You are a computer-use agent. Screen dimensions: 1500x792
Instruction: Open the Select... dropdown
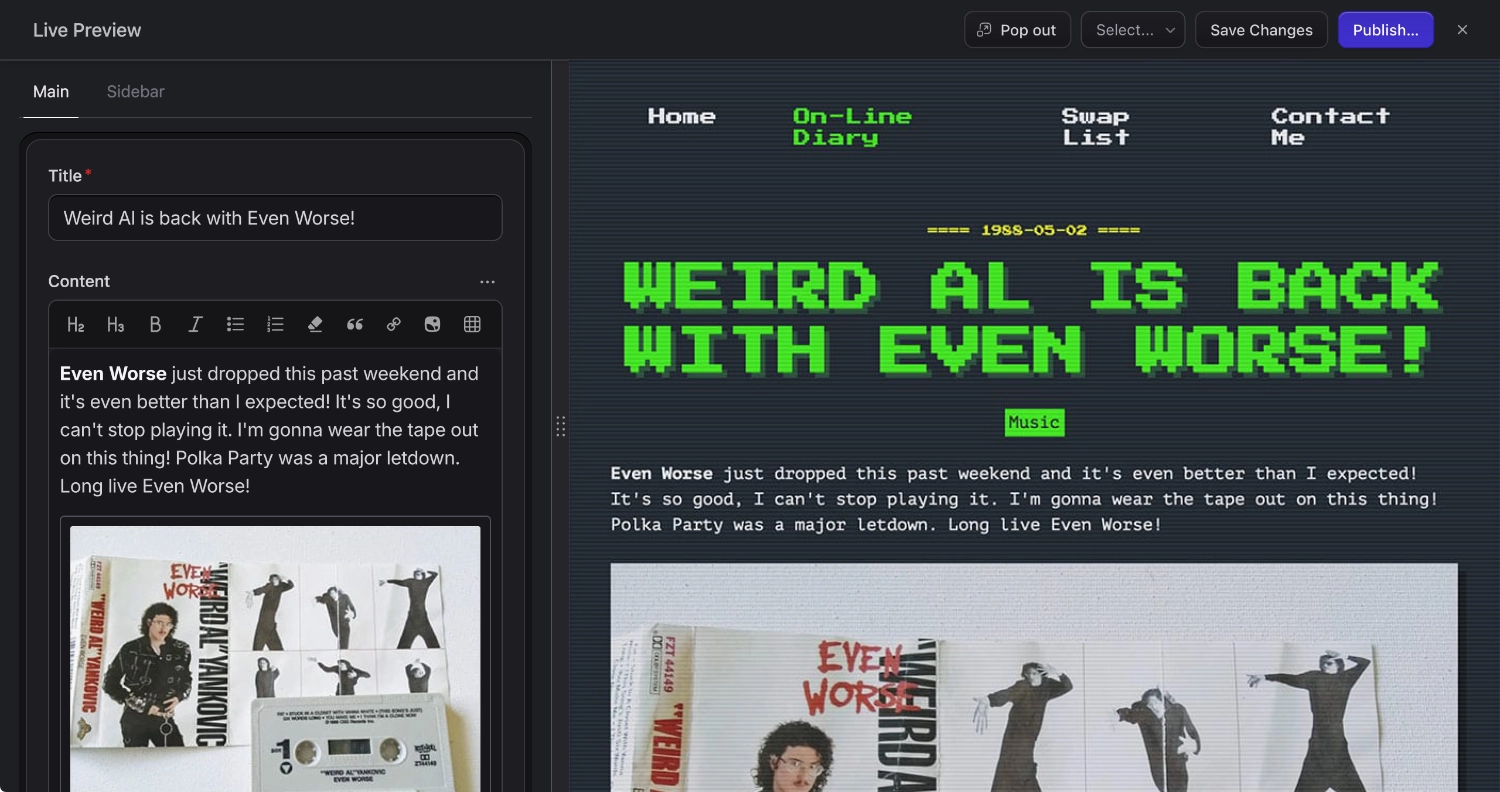pyautogui.click(x=1132, y=30)
